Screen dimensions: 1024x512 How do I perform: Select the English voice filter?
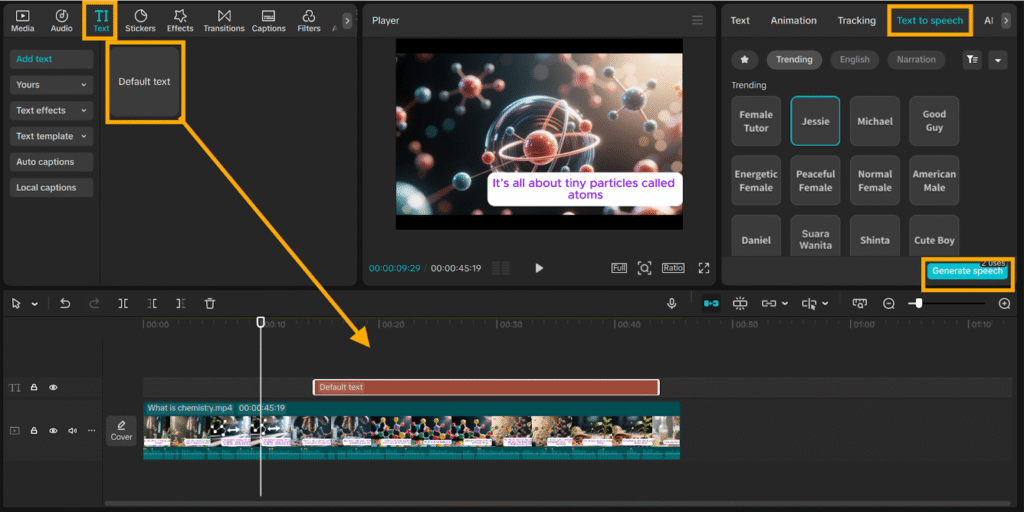click(x=855, y=59)
